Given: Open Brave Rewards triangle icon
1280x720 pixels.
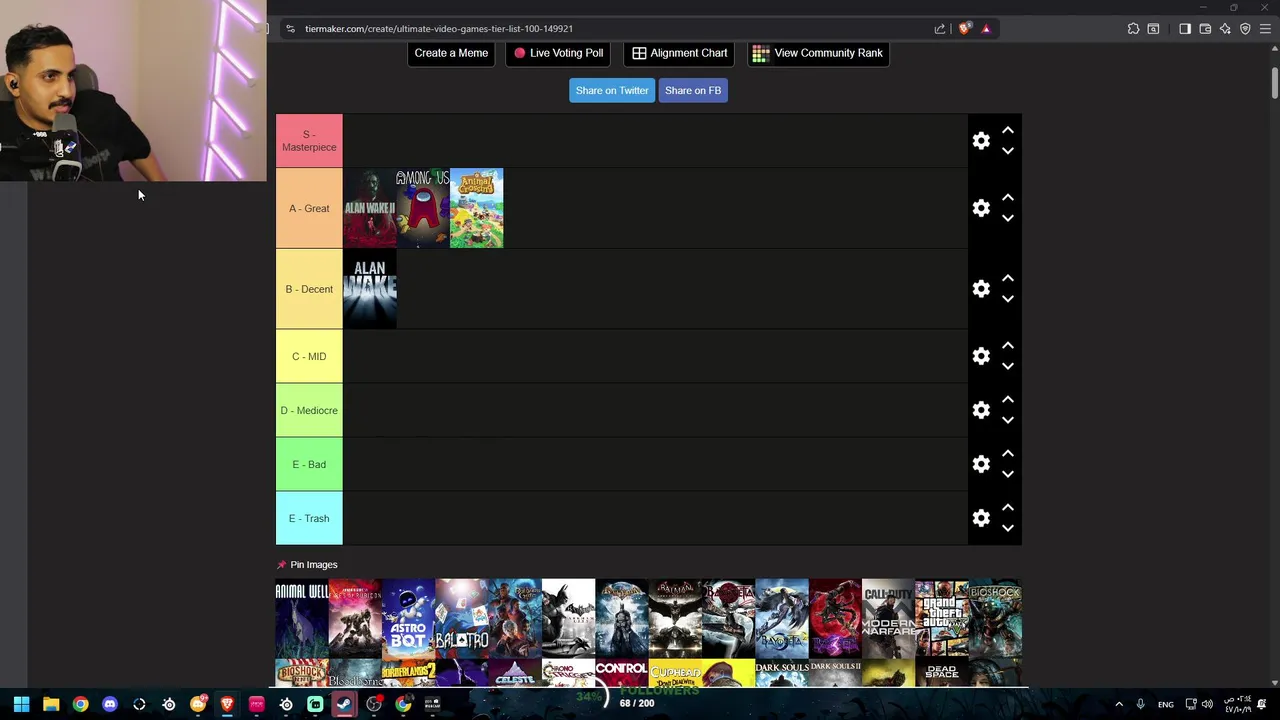Looking at the screenshot, I should pyautogui.click(x=986, y=29).
